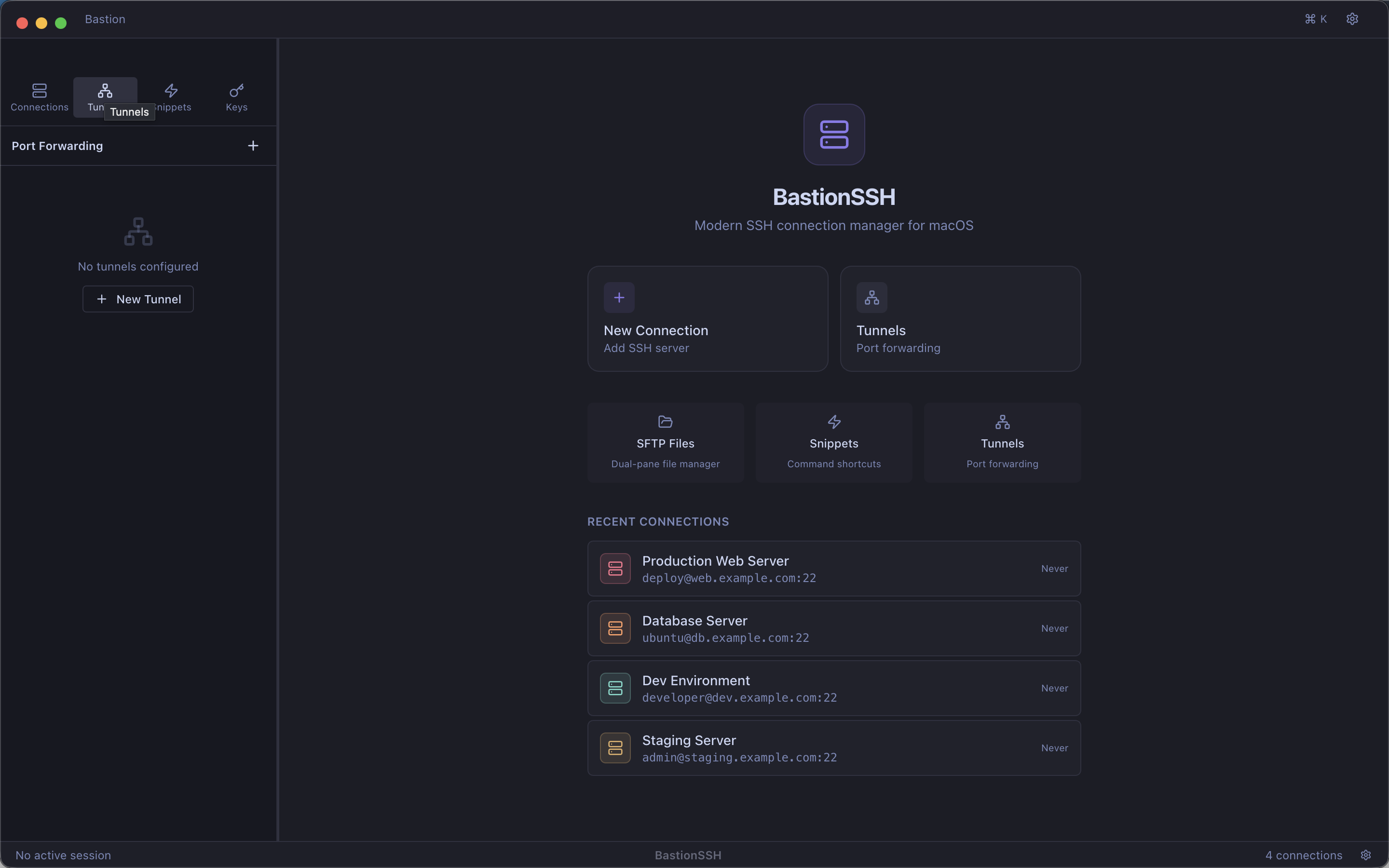Click the status bar settings gear
The height and width of the screenshot is (868, 1389).
pyautogui.click(x=1365, y=855)
